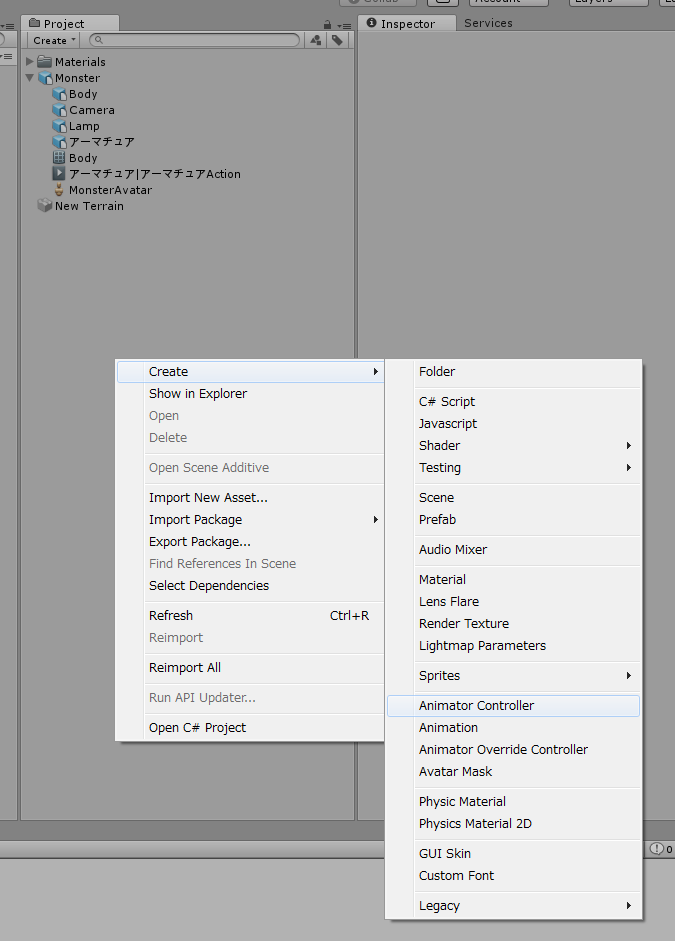Expand the Testing submenu

coord(514,467)
